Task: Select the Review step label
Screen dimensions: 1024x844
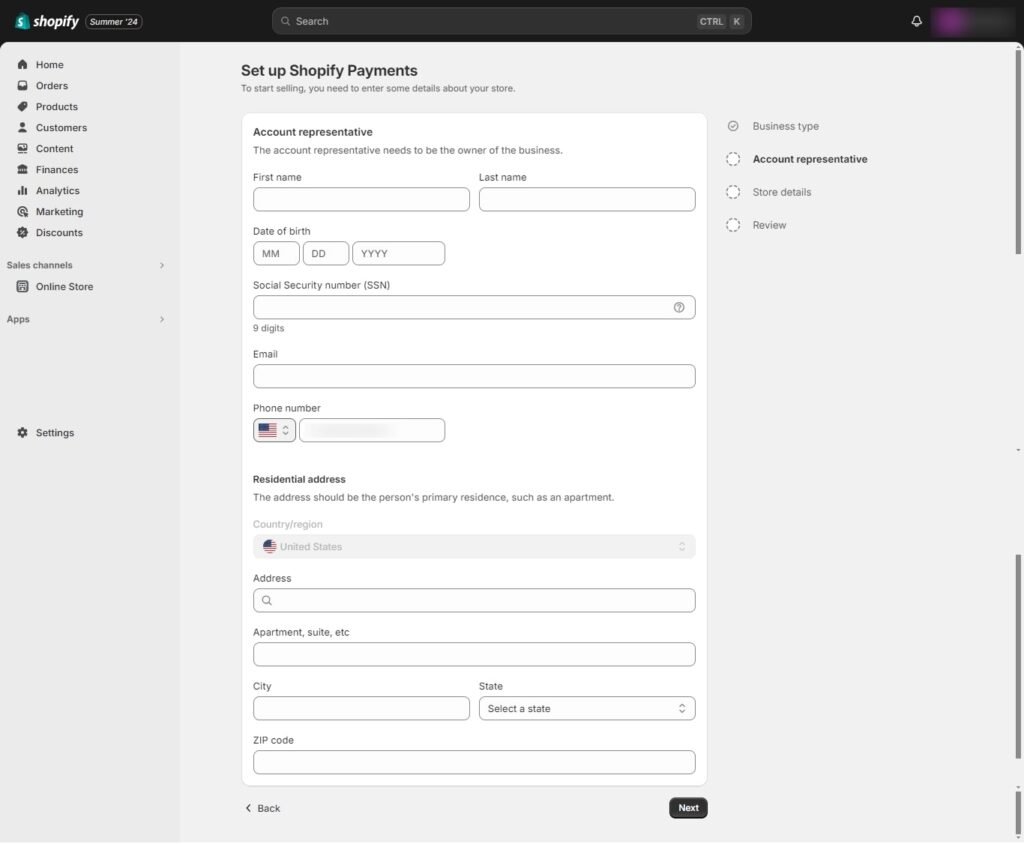Action: [x=769, y=225]
